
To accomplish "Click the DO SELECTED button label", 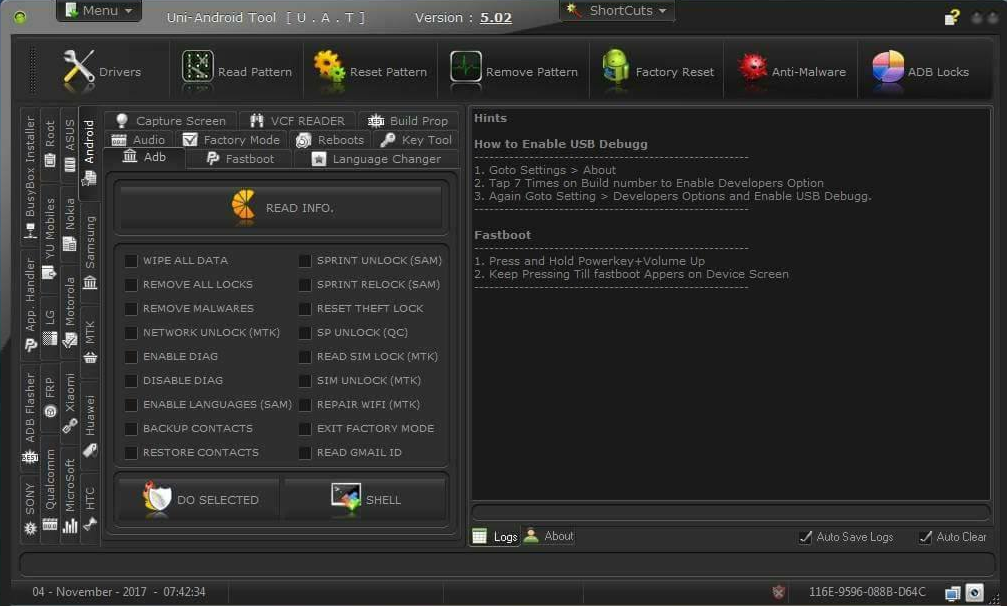I will click(x=218, y=499).
